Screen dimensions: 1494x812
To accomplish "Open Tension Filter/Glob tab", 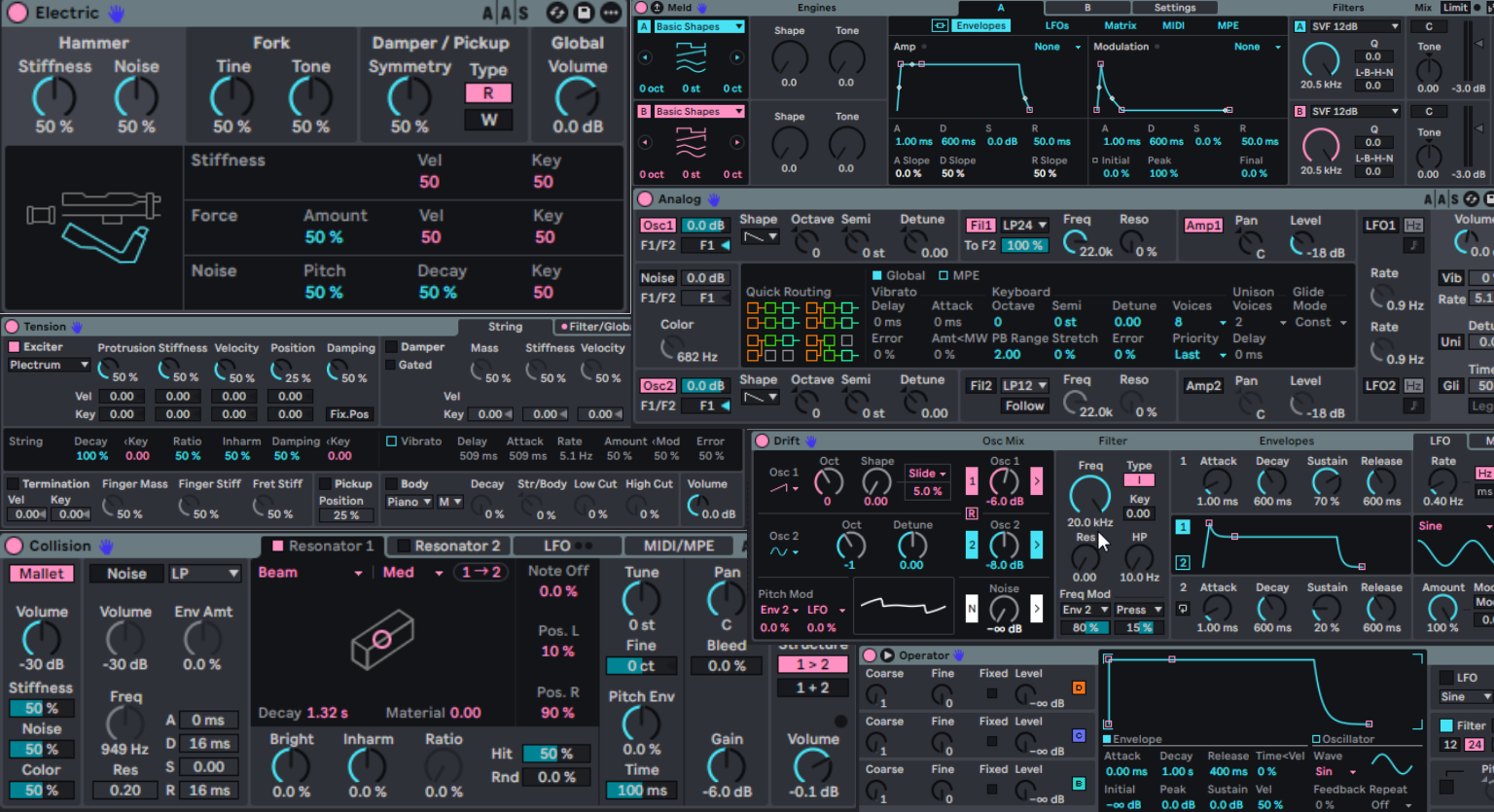I will click(x=593, y=327).
